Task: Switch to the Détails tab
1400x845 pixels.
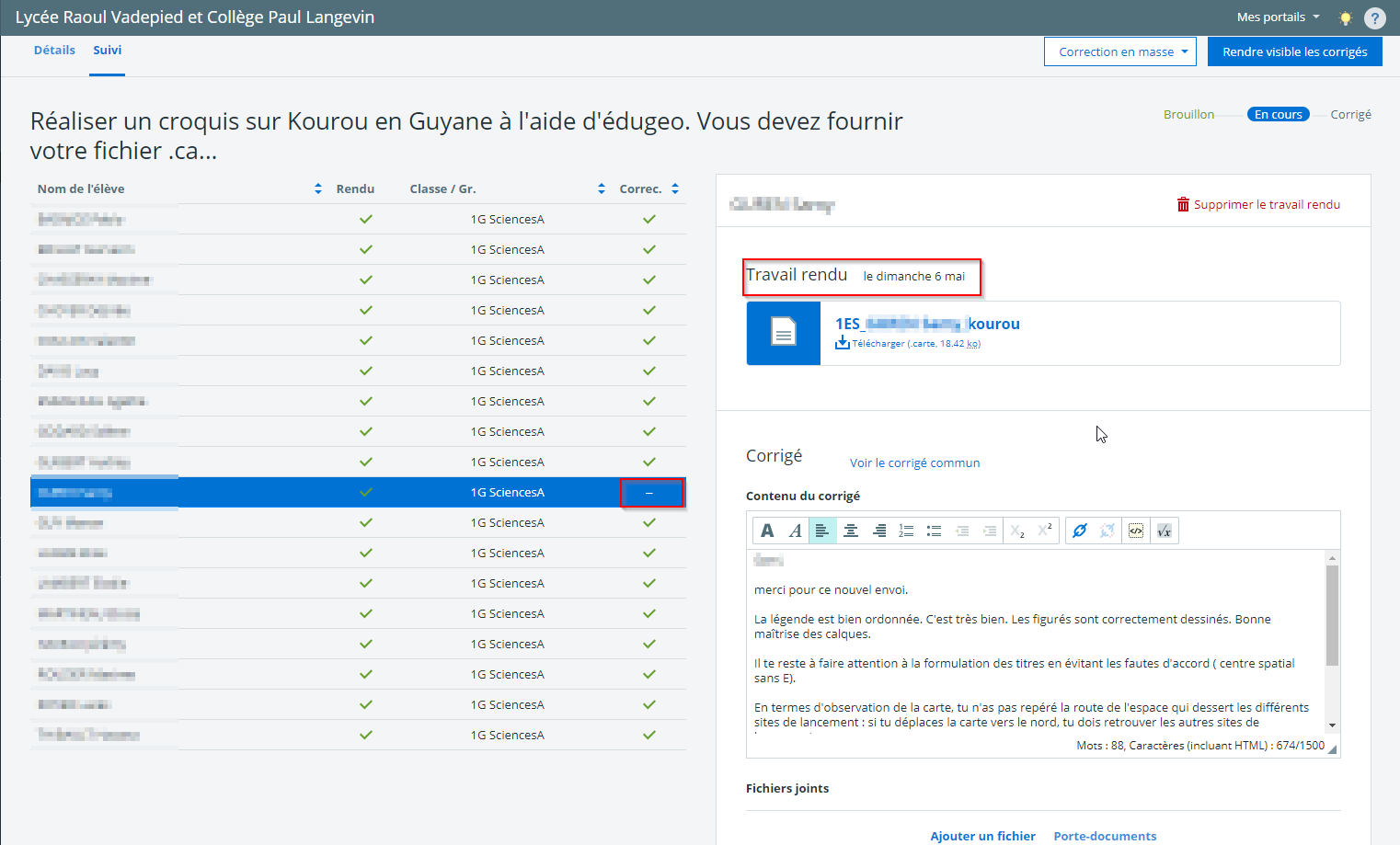Action: tap(54, 51)
